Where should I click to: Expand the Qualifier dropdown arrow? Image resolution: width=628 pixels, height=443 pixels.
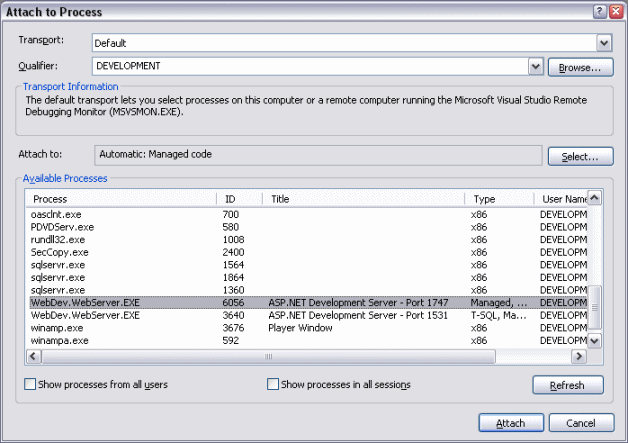pyautogui.click(x=535, y=66)
